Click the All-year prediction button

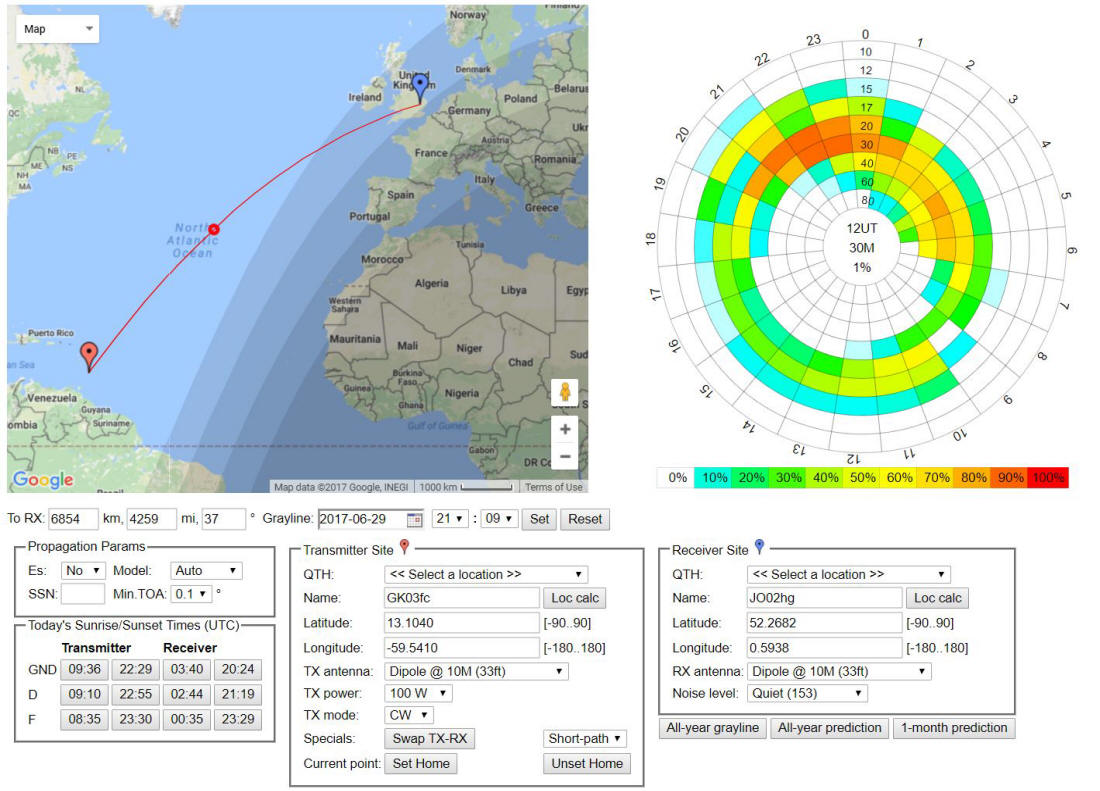click(x=830, y=728)
